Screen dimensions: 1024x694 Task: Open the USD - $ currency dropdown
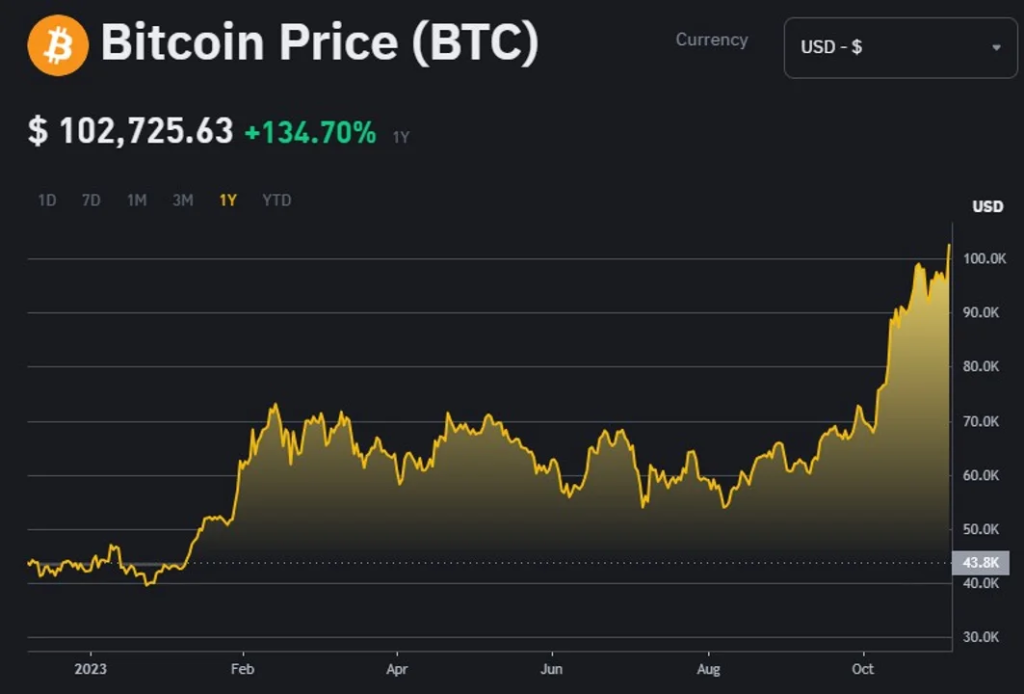coord(900,47)
